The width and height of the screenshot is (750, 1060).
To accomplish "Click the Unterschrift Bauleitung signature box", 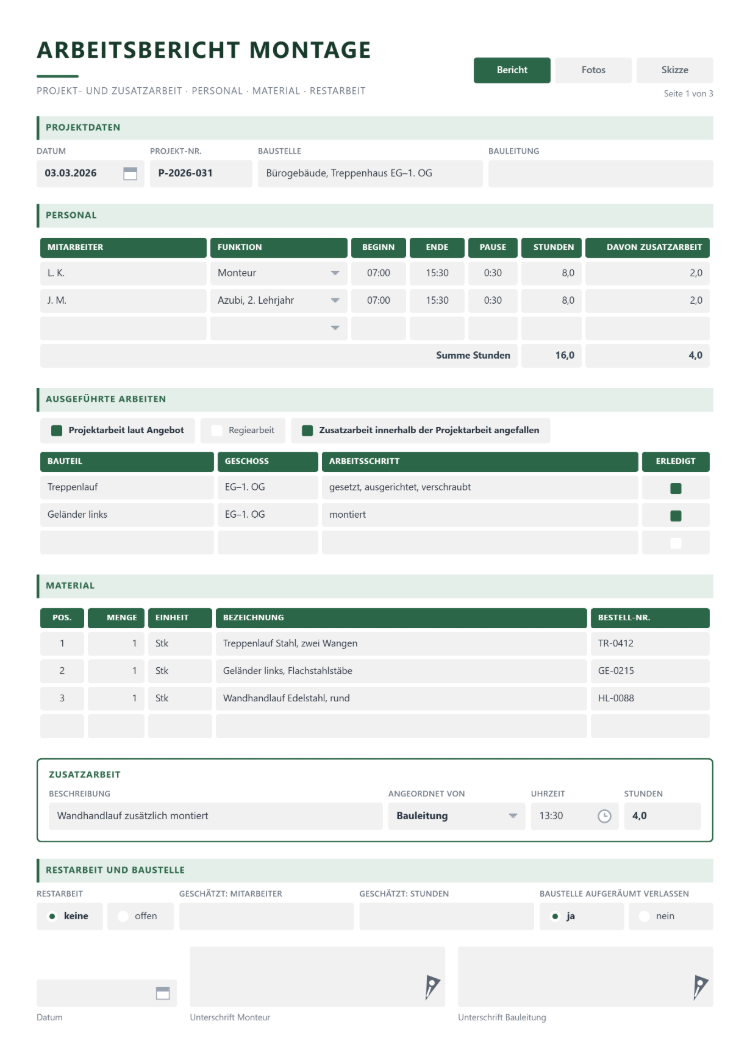I will 585,977.
